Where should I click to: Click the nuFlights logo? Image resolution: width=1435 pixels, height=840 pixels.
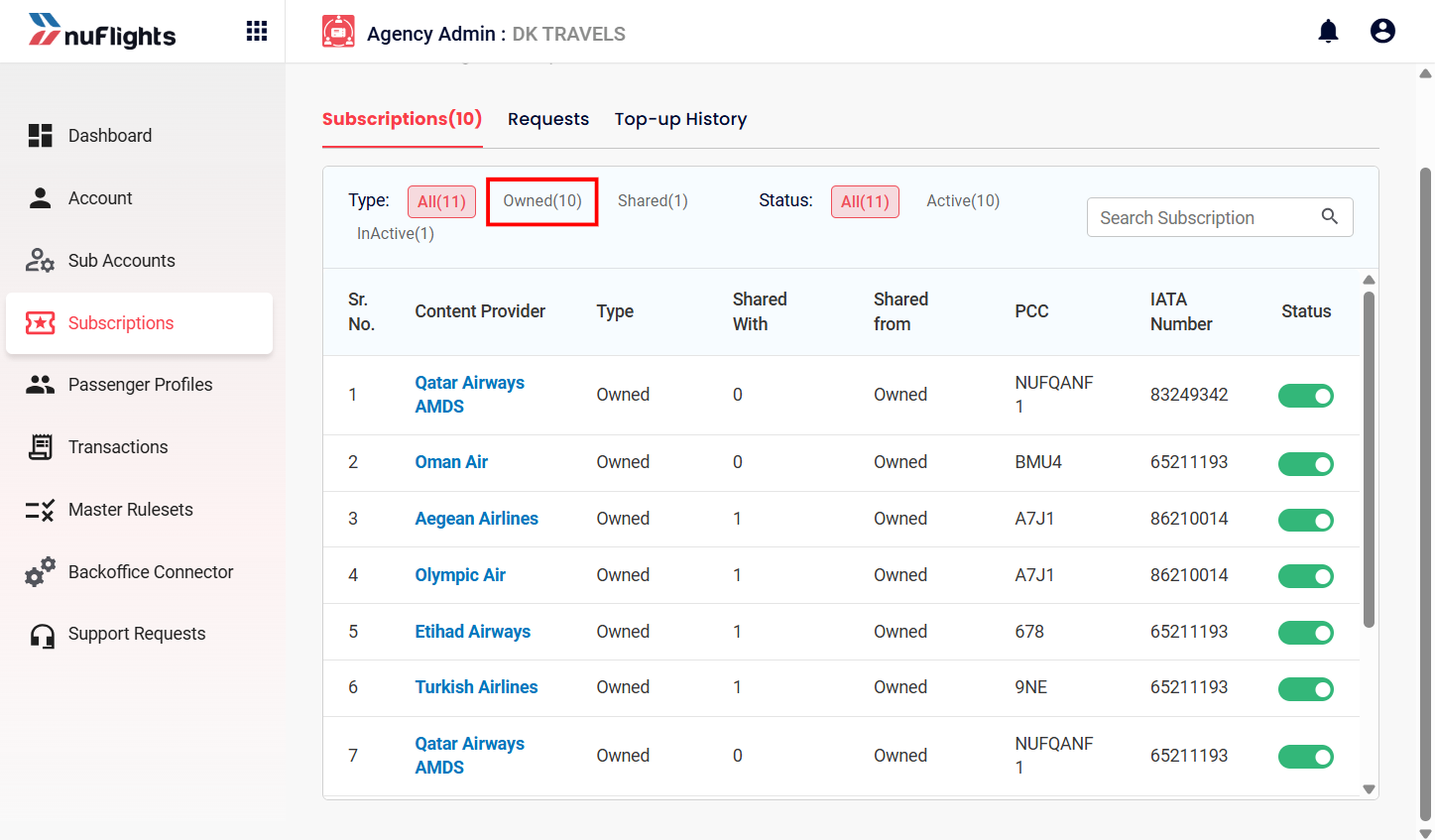(x=102, y=32)
